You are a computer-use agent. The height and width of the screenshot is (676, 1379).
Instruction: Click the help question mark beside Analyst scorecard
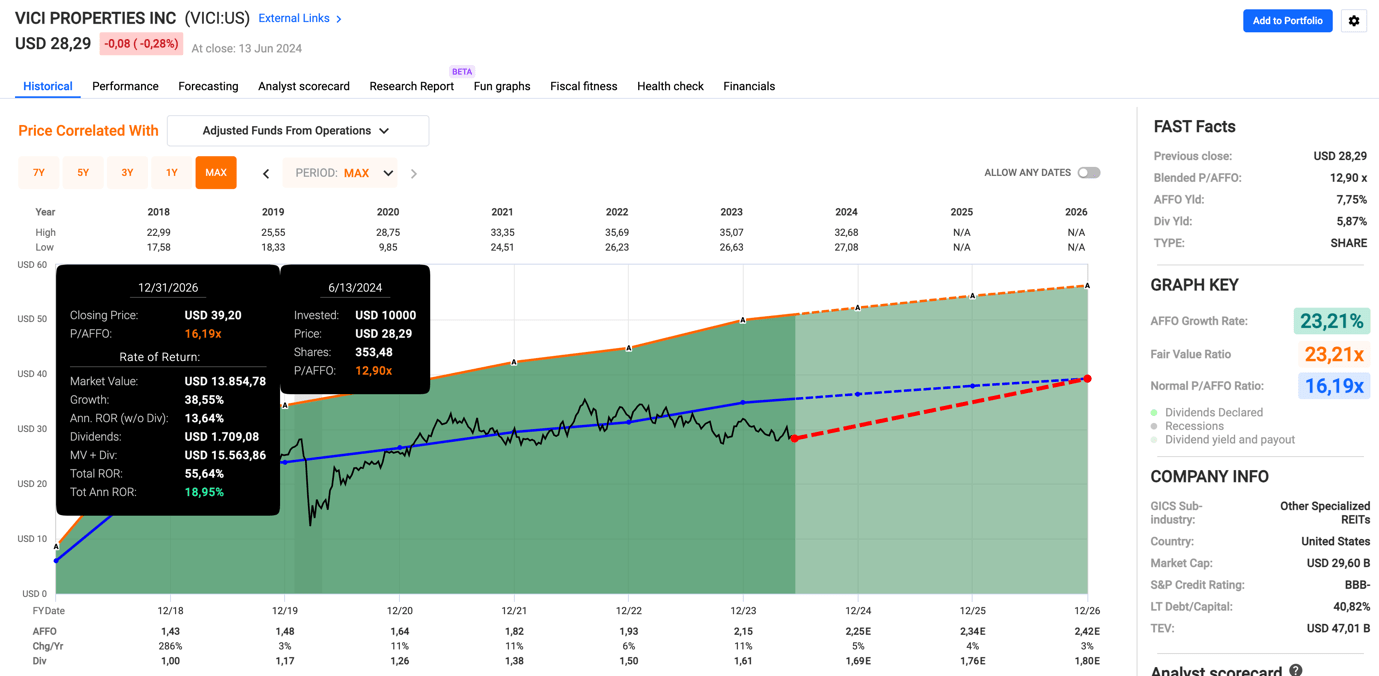pyautogui.click(x=1294, y=670)
